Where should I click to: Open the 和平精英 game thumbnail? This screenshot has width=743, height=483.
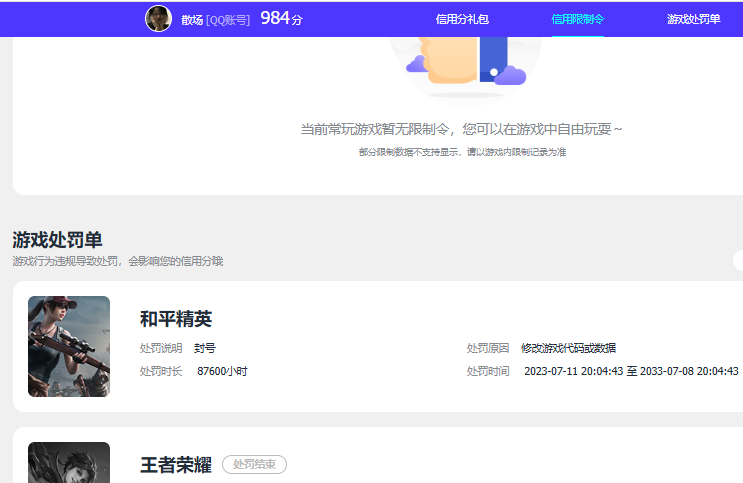69,346
